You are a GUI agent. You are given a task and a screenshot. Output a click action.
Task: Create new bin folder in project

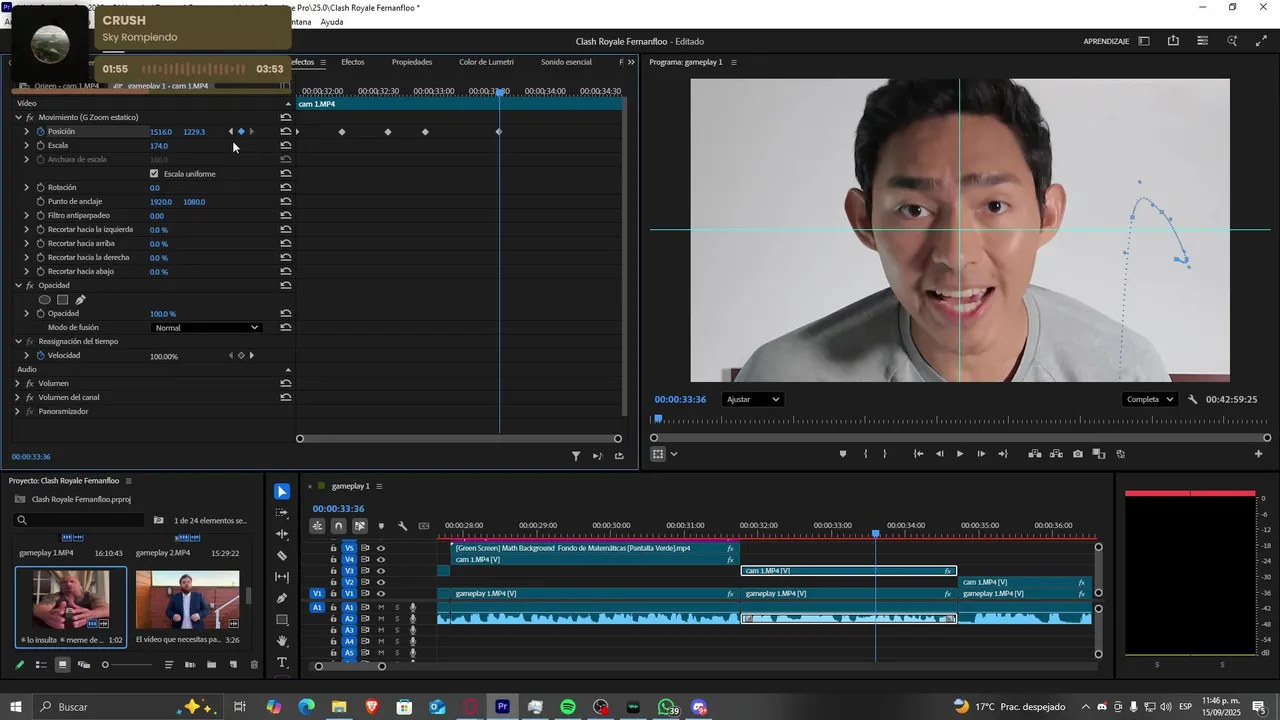[211, 665]
